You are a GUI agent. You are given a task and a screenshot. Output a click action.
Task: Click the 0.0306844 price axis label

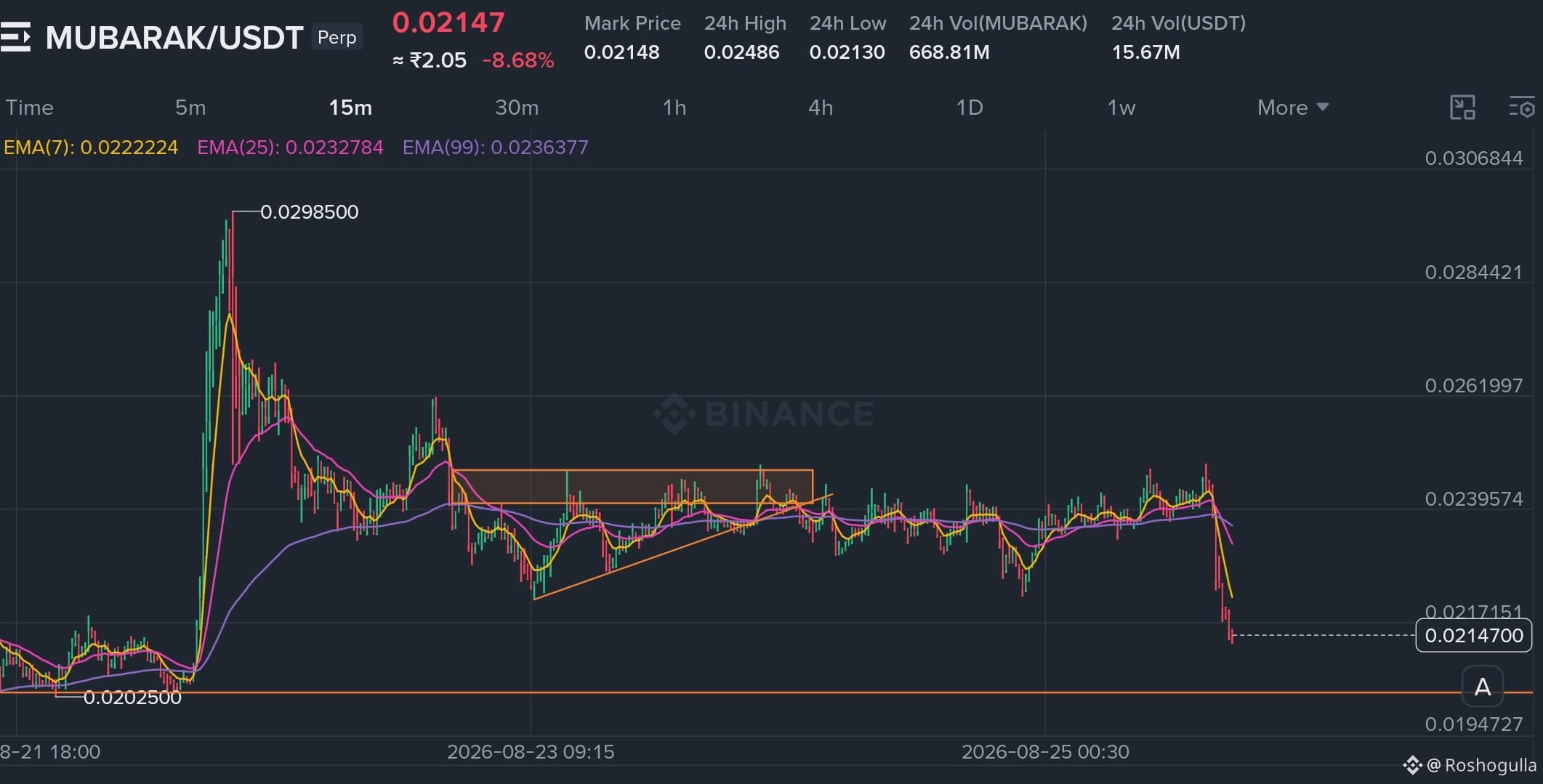tap(1473, 158)
